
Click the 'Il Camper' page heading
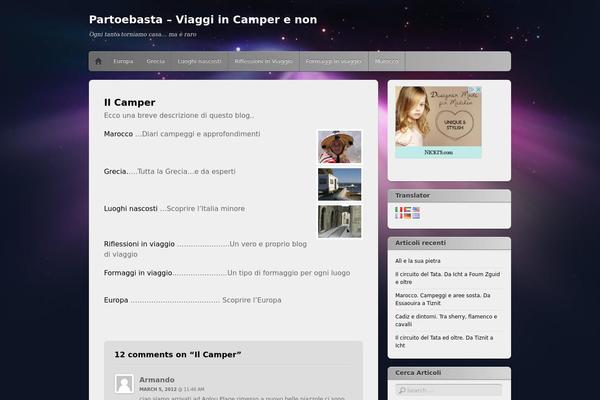pos(129,103)
